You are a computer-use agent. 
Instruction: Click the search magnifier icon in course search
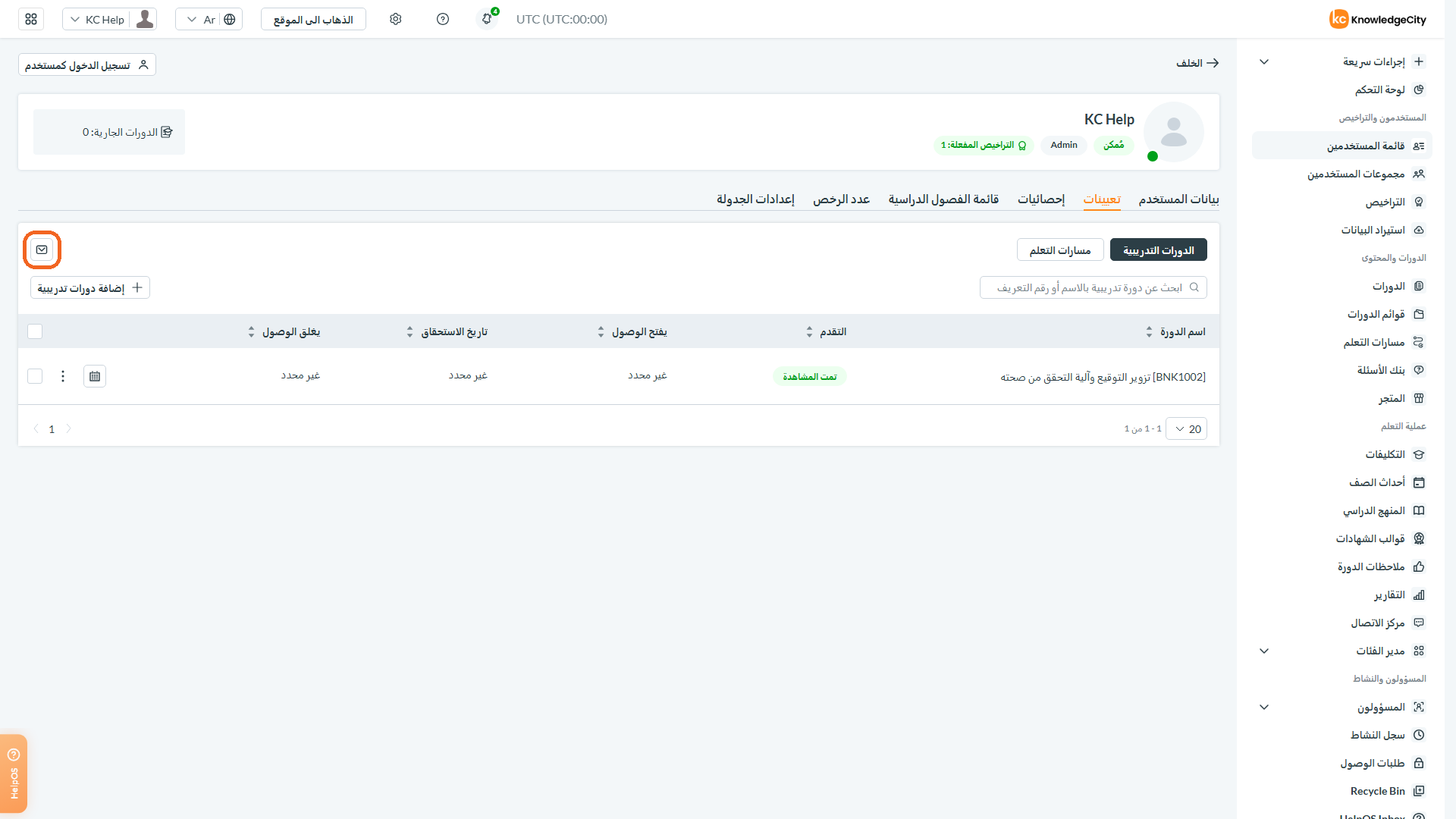point(1194,287)
